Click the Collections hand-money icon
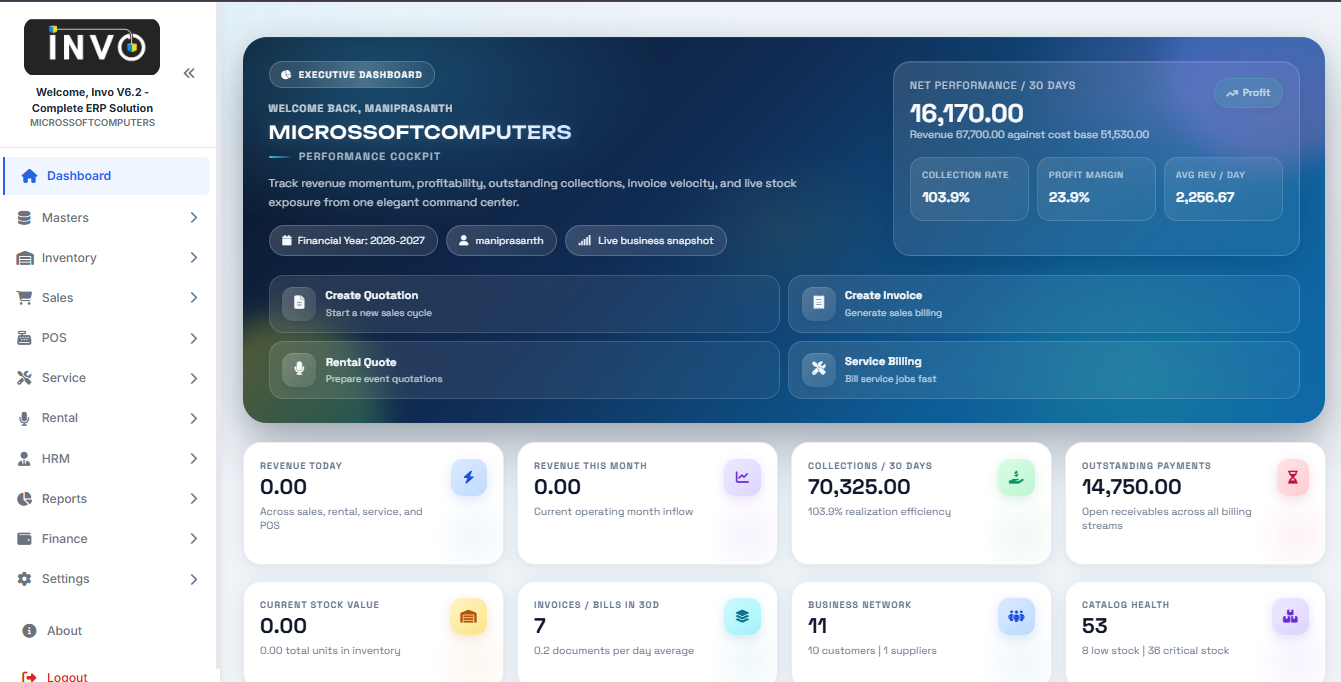This screenshot has width=1341, height=682. [x=1016, y=478]
